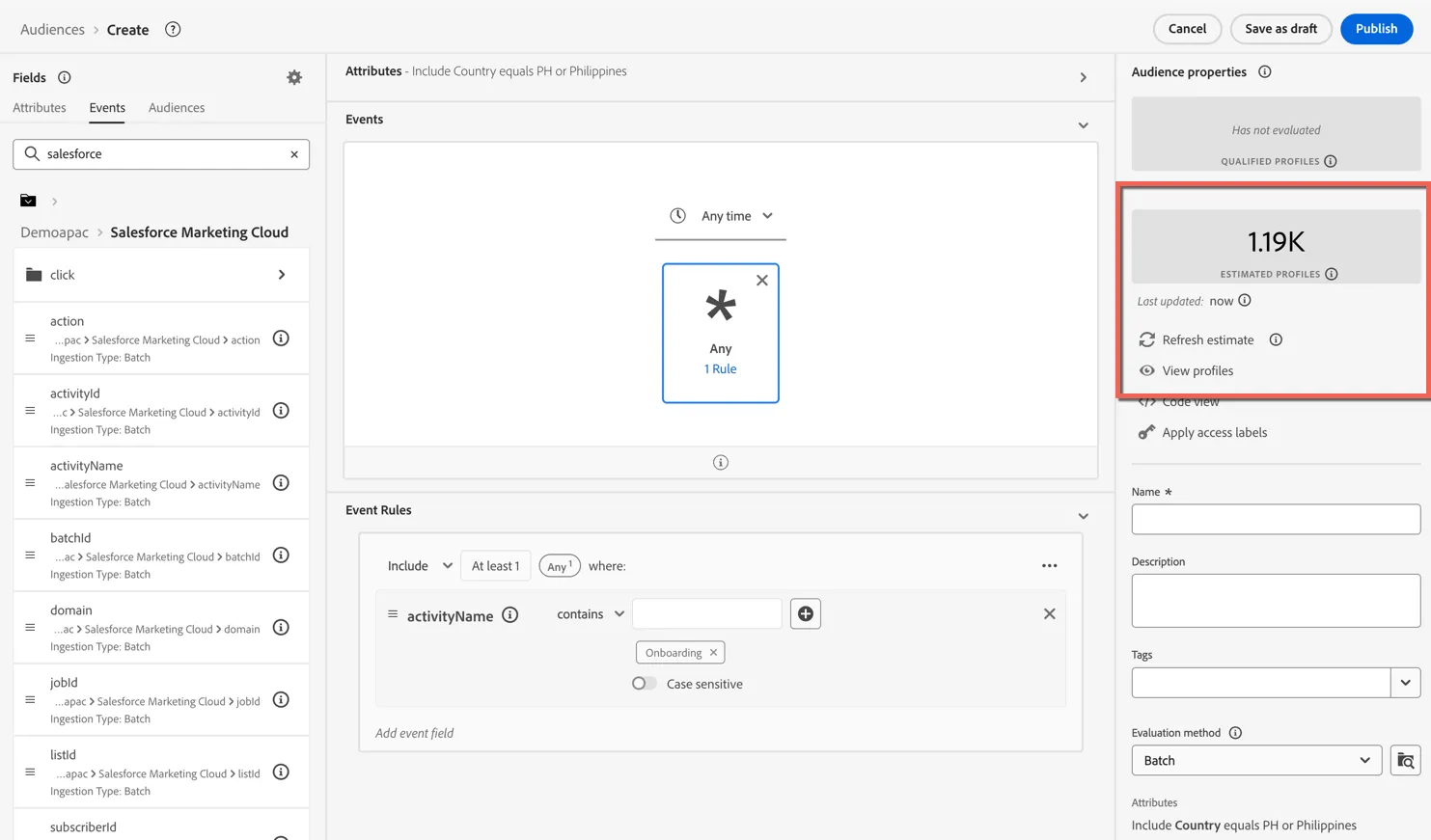Toggle the Case sensitive switch
The image size is (1431, 840).
pos(645,684)
